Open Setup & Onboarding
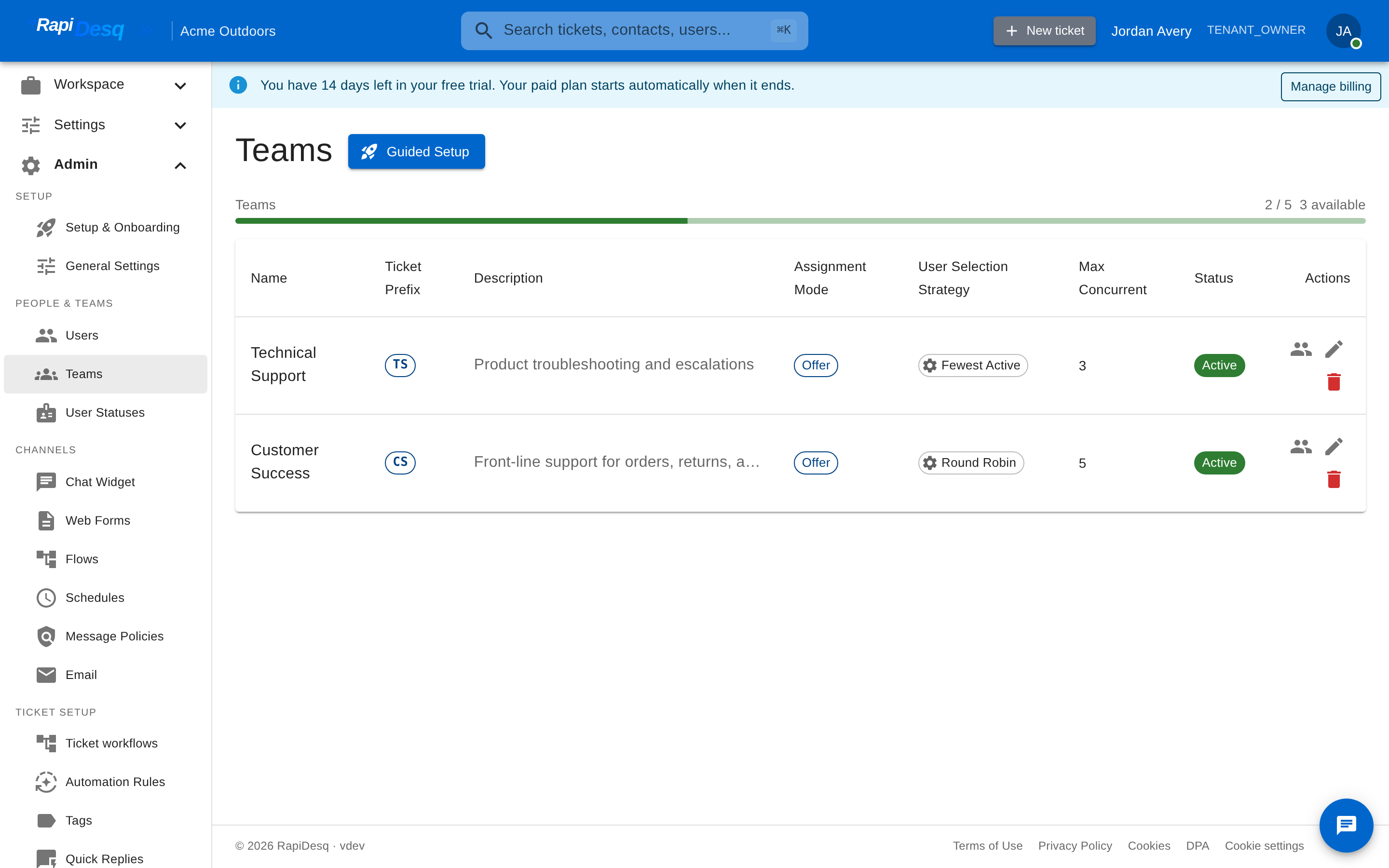This screenshot has height=868, width=1389. [106, 227]
